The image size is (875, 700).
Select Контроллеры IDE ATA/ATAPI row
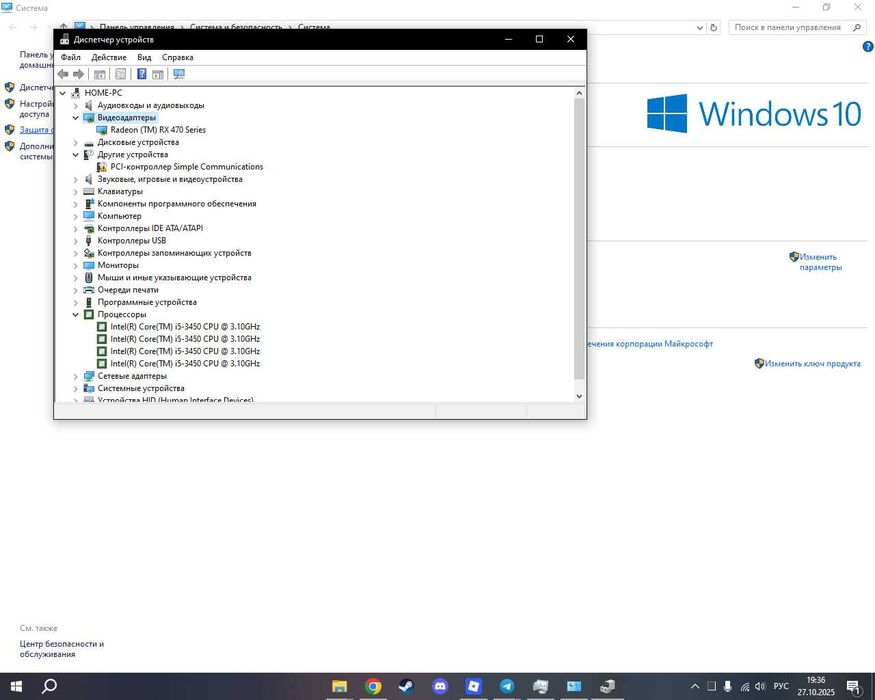tap(150, 228)
